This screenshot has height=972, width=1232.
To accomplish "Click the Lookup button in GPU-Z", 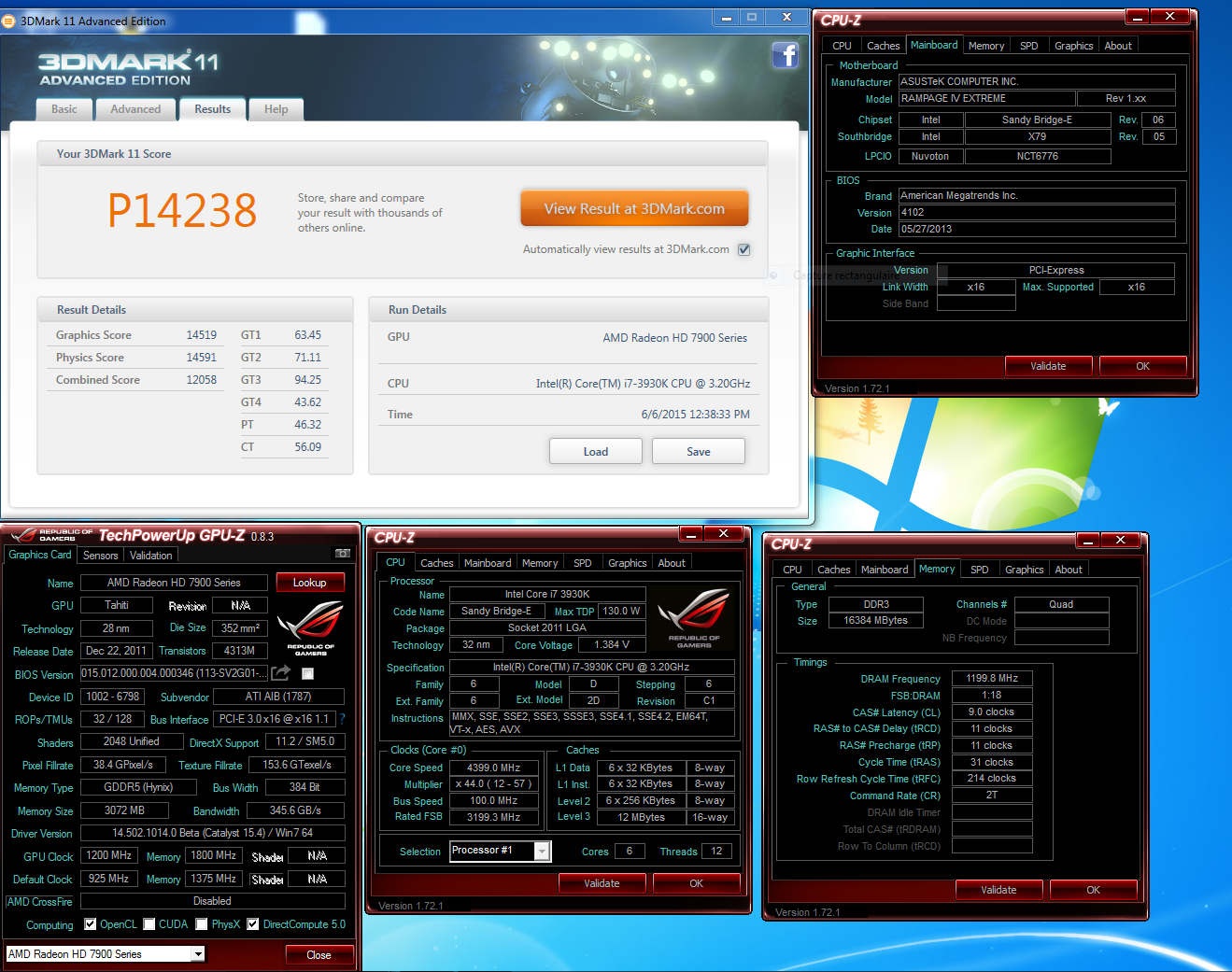I will click(310, 583).
